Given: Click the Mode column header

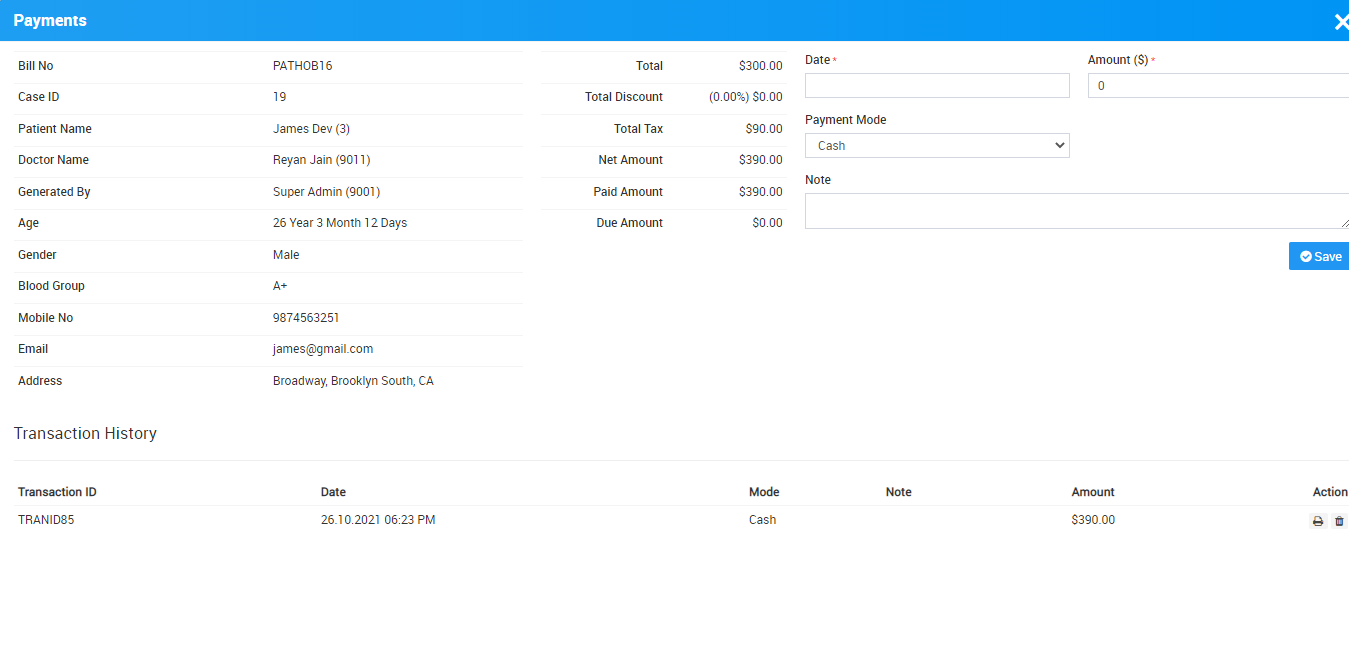Looking at the screenshot, I should 764,492.
